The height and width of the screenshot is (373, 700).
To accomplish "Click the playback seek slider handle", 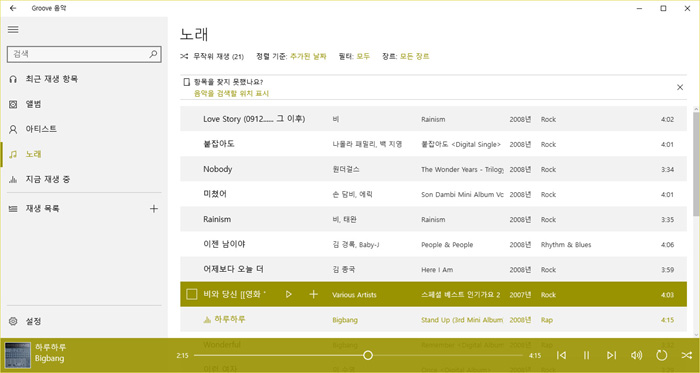I will (x=368, y=355).
